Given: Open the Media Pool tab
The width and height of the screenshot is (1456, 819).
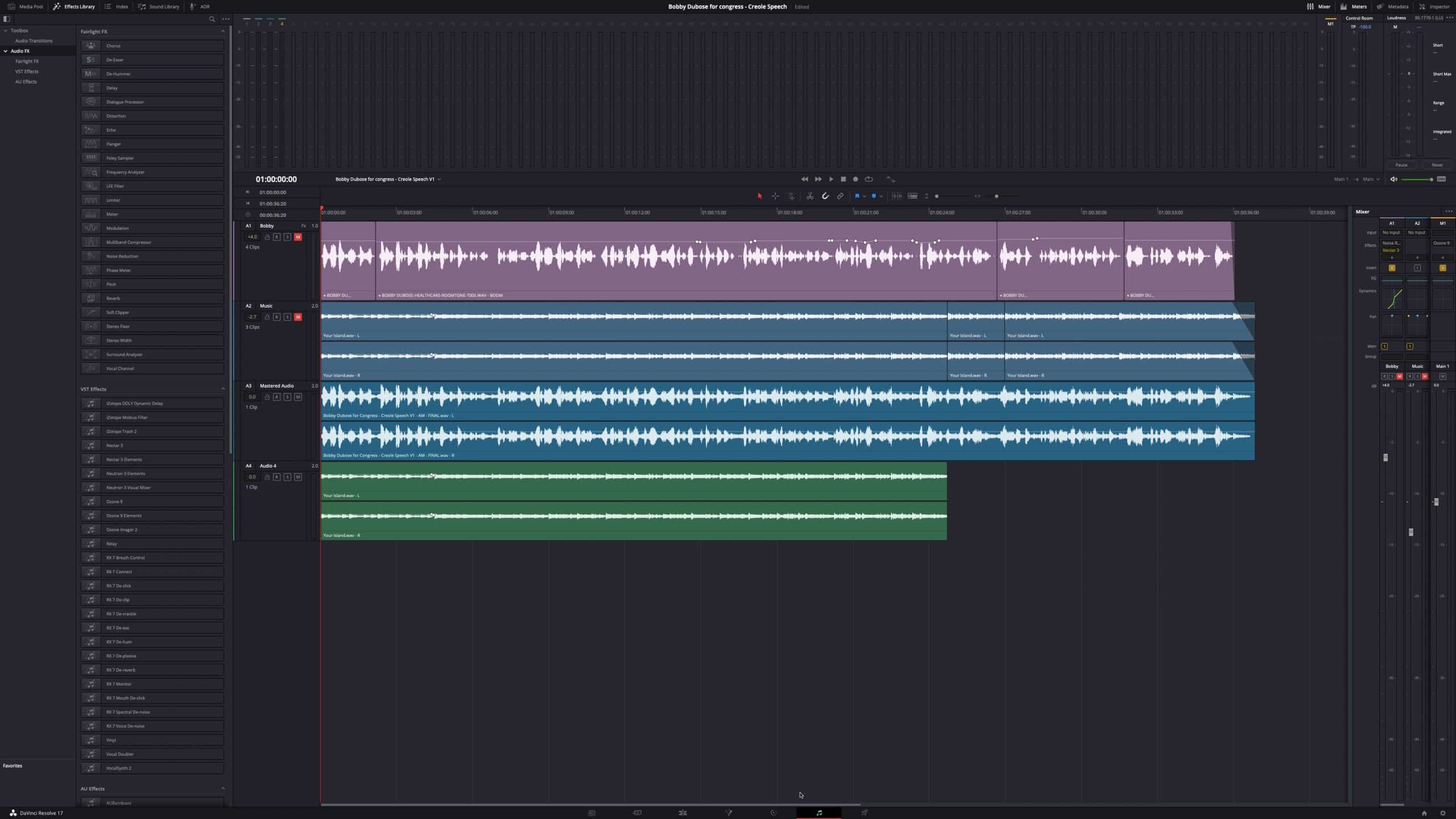Looking at the screenshot, I should coord(25,7).
